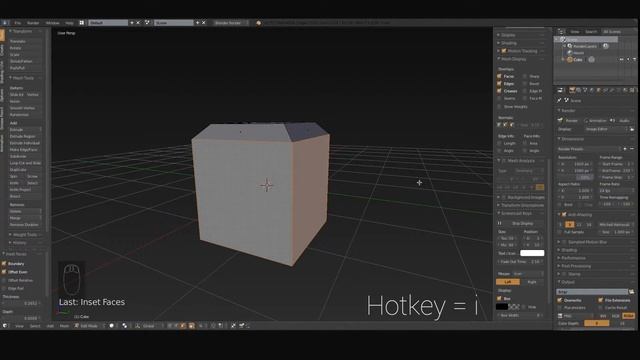Open the Info editor type icon in top bar
This screenshot has width=640, height=360.
(x=4, y=23)
